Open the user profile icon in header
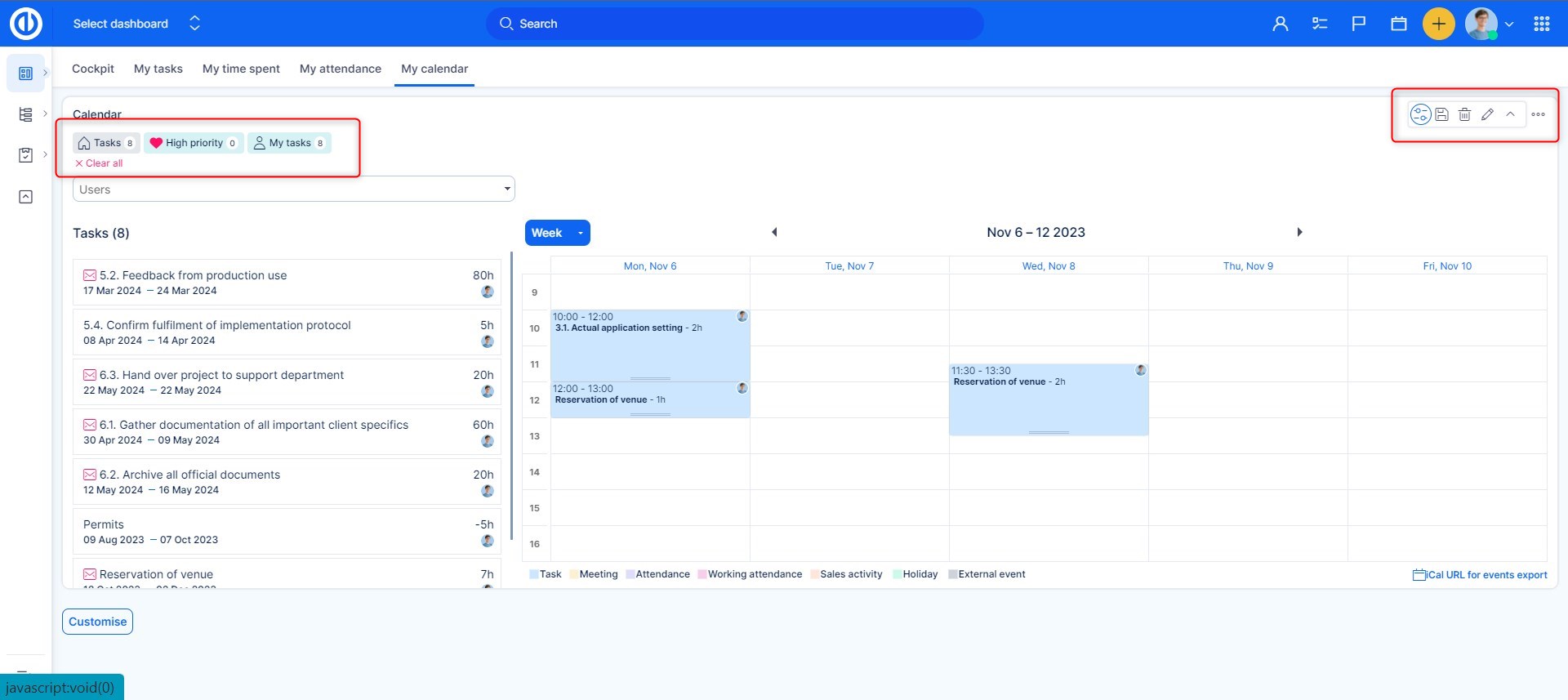 click(1280, 24)
